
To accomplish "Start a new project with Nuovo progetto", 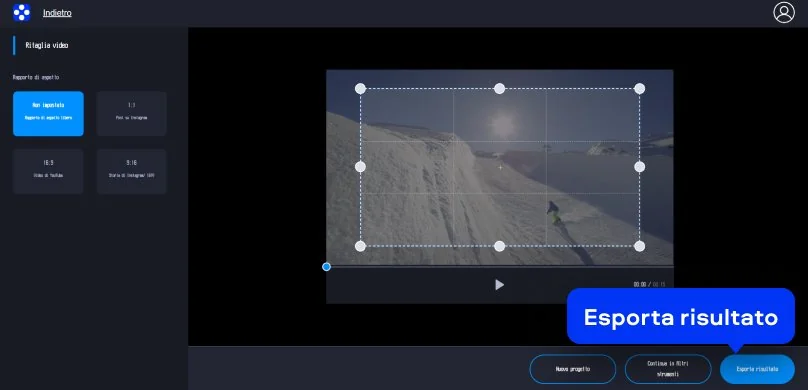I will pos(573,369).
